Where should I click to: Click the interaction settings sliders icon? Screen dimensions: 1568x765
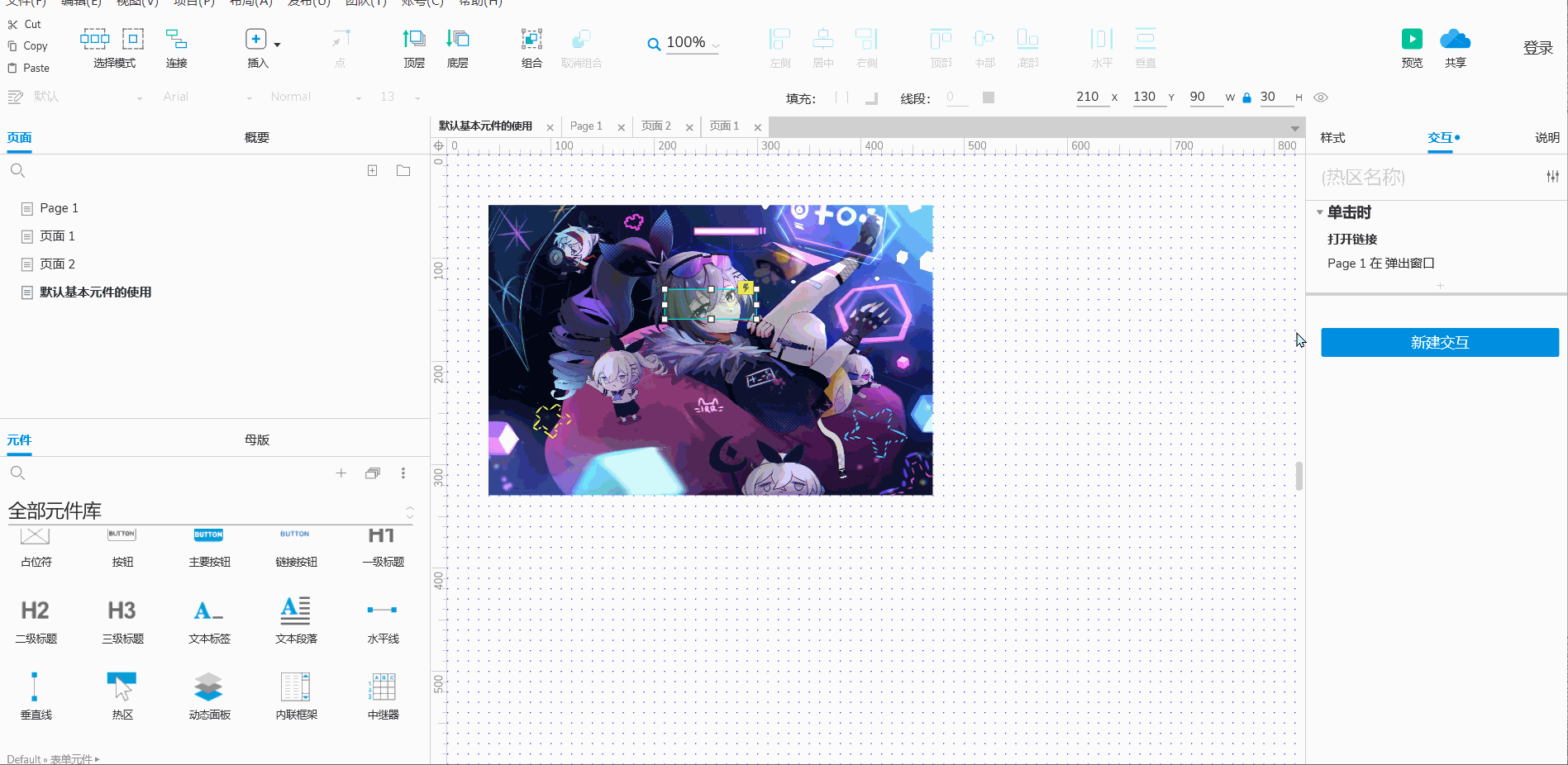coord(1553,176)
